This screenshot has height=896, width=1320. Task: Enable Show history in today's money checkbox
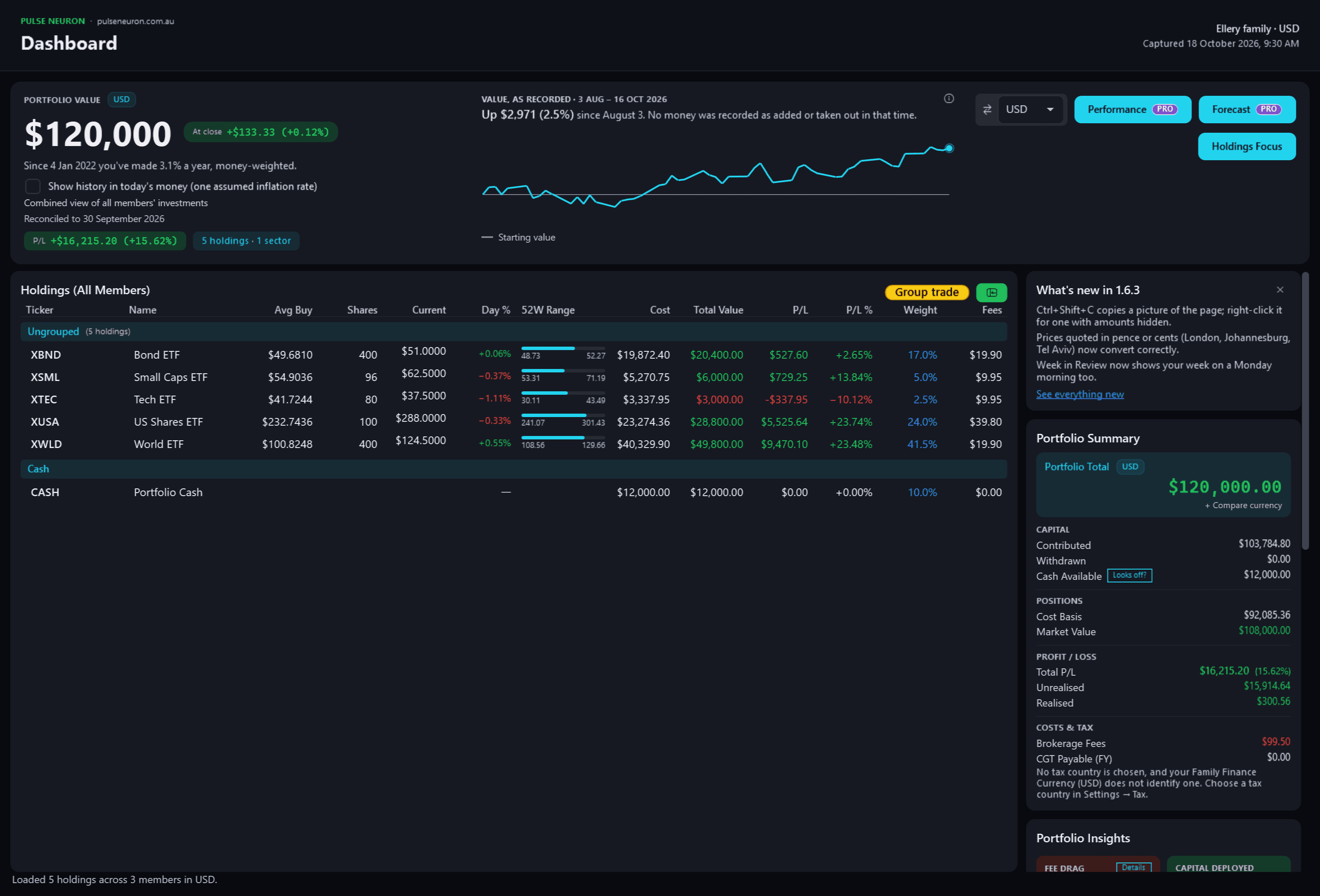pyautogui.click(x=33, y=186)
